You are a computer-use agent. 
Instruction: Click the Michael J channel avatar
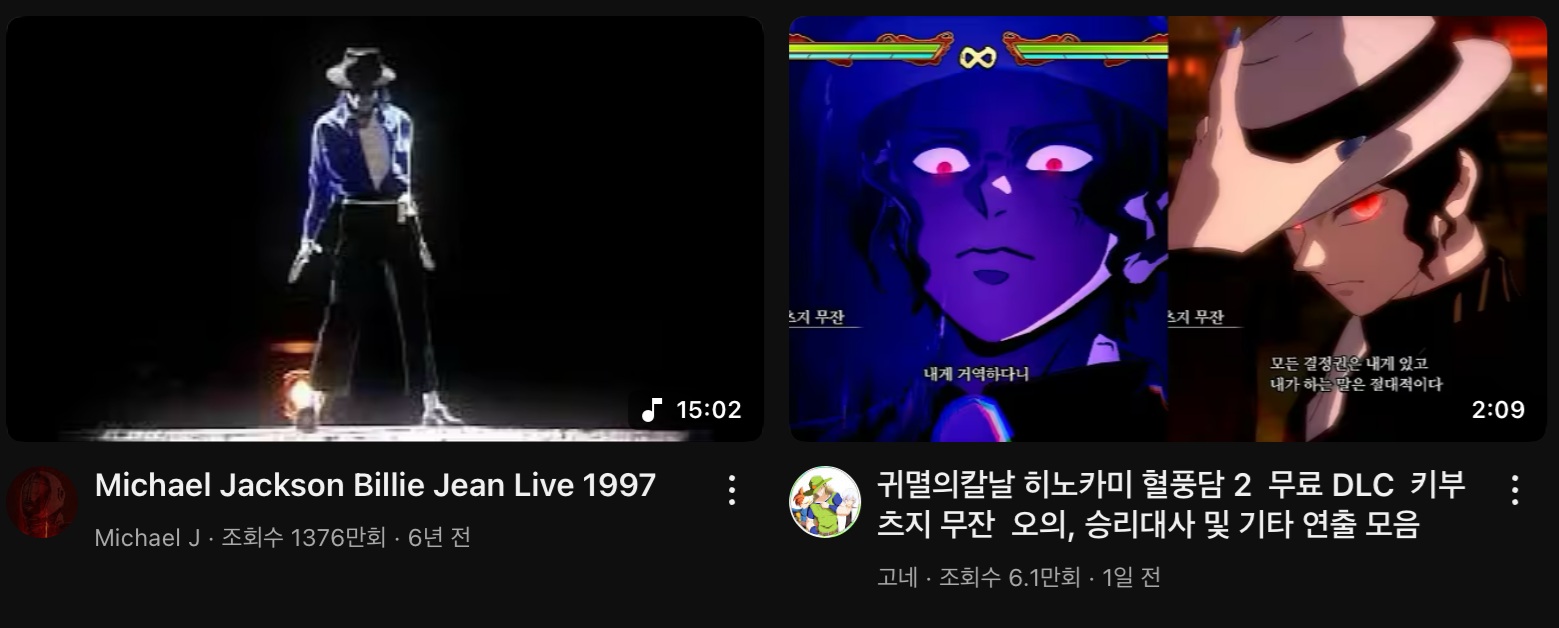coord(42,503)
